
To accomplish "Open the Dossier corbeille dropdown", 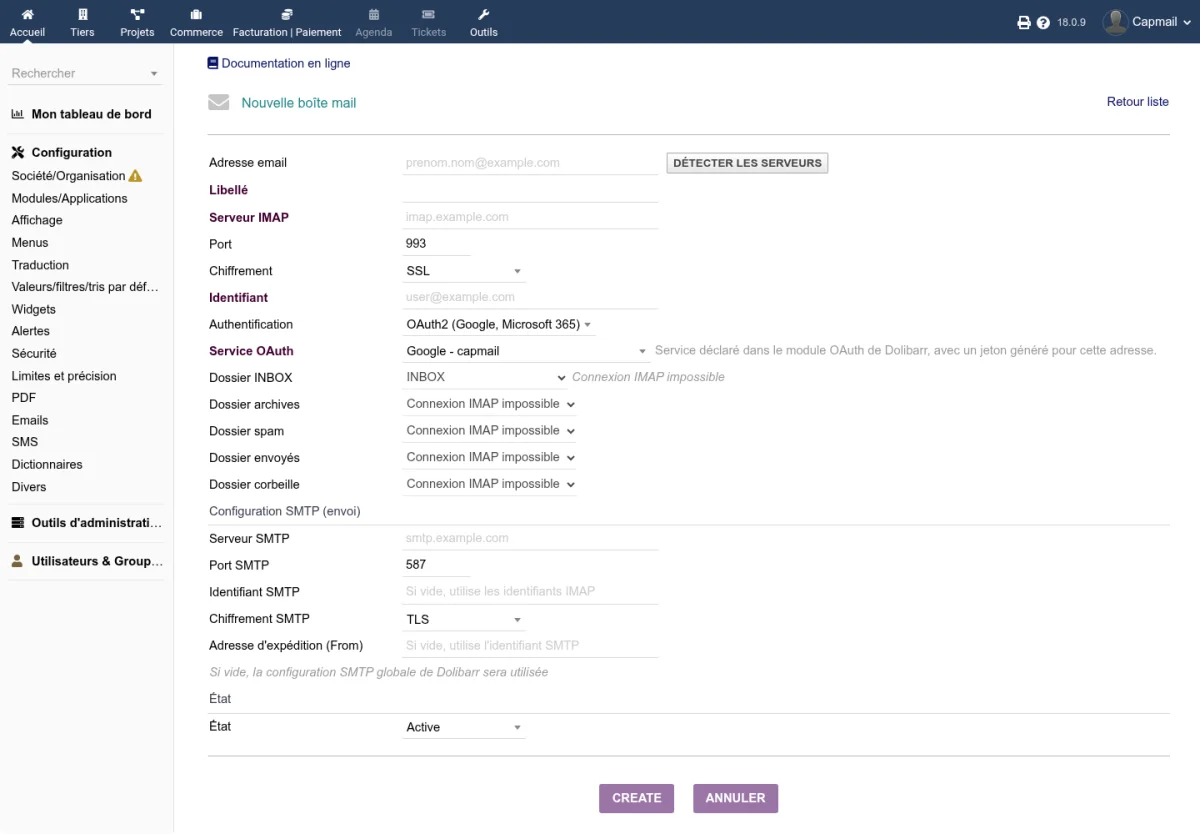I will click(x=489, y=484).
